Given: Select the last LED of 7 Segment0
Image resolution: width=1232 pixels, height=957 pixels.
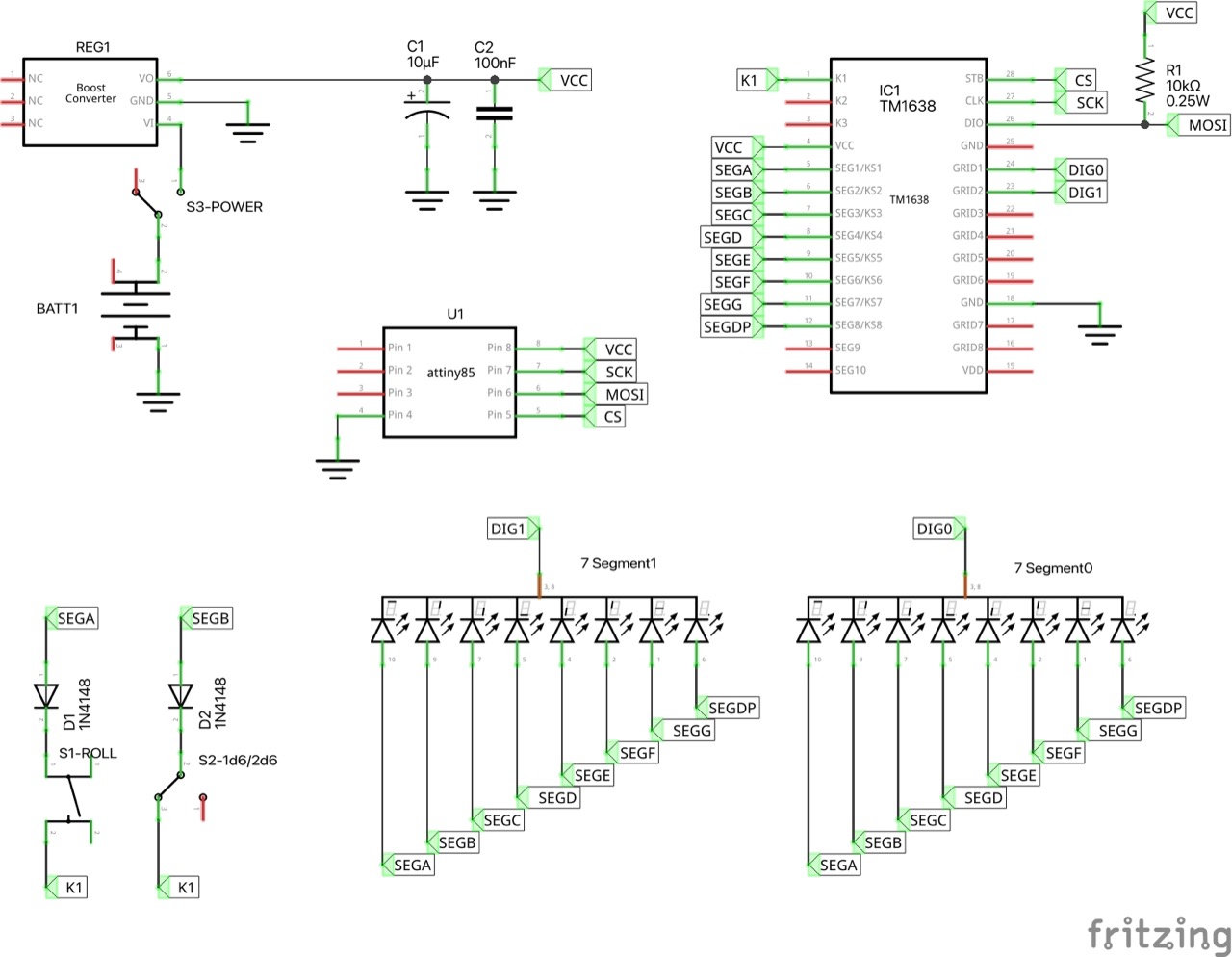Looking at the screenshot, I should [1122, 630].
